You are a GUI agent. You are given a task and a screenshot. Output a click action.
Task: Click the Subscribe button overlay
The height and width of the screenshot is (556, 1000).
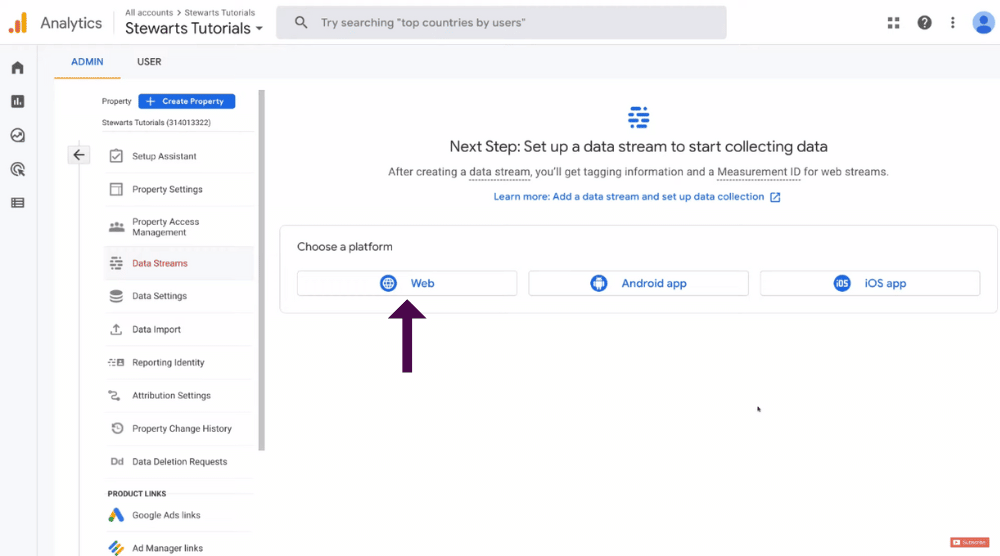pyautogui.click(x=969, y=542)
